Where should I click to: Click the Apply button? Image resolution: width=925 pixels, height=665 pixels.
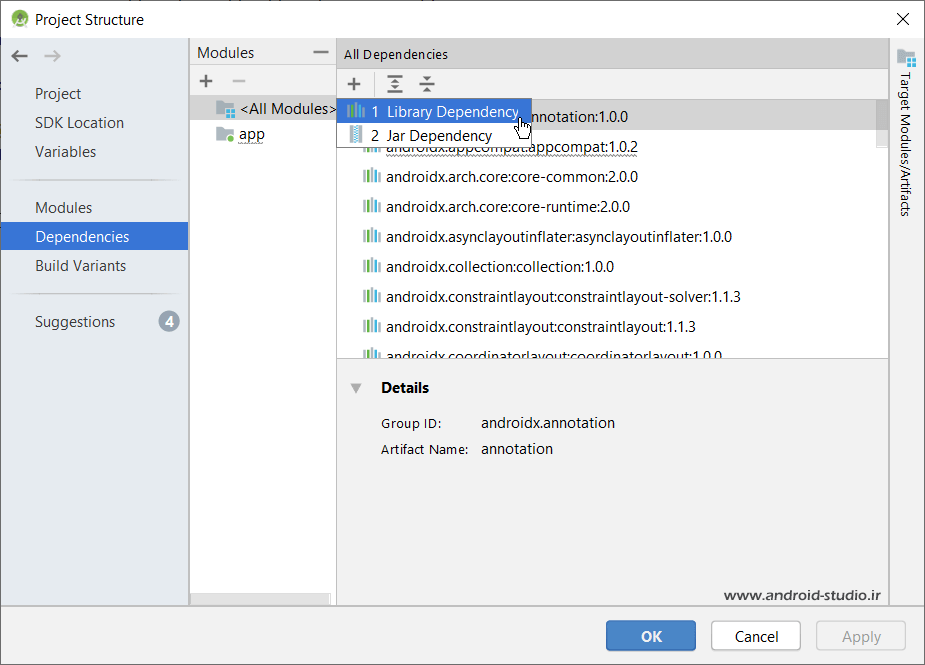(861, 635)
